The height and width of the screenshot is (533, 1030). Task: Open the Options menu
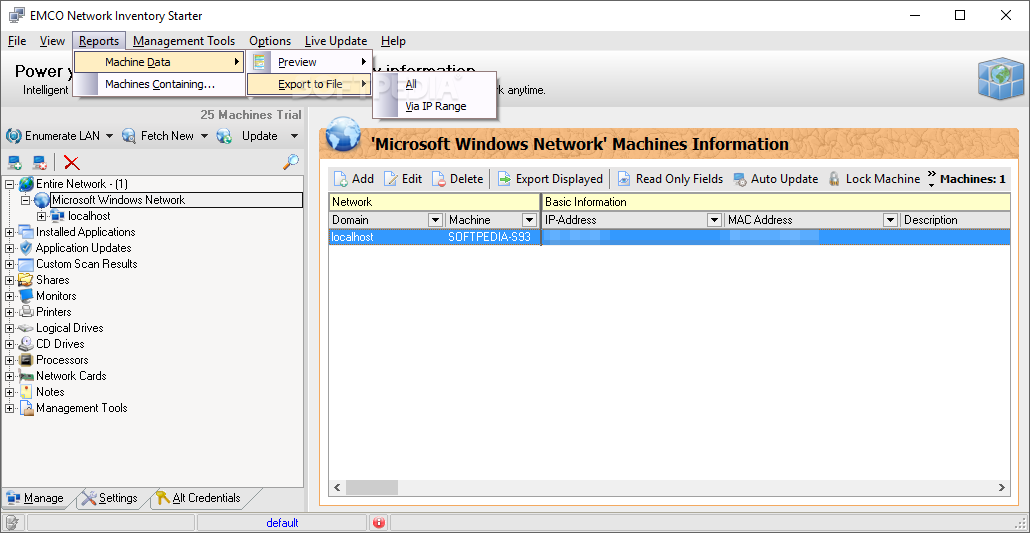[270, 41]
